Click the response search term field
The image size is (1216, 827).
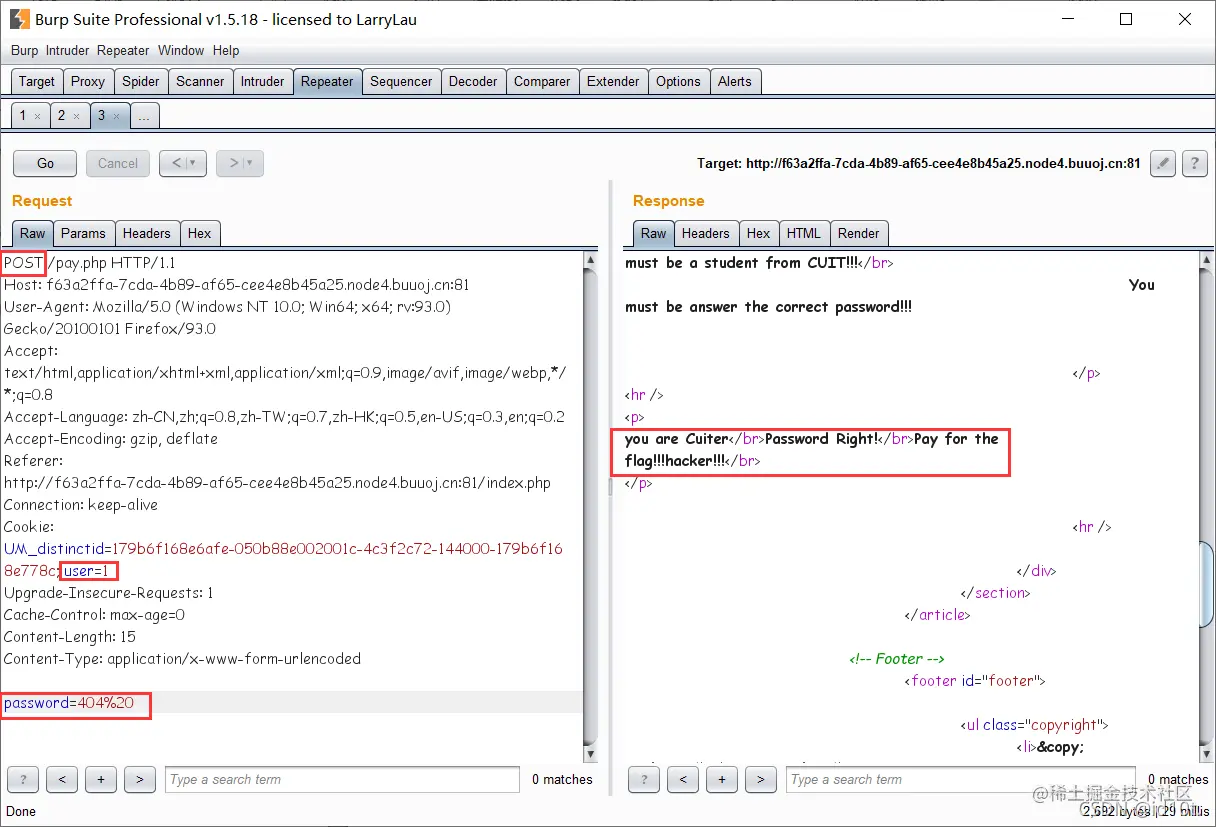pos(962,779)
